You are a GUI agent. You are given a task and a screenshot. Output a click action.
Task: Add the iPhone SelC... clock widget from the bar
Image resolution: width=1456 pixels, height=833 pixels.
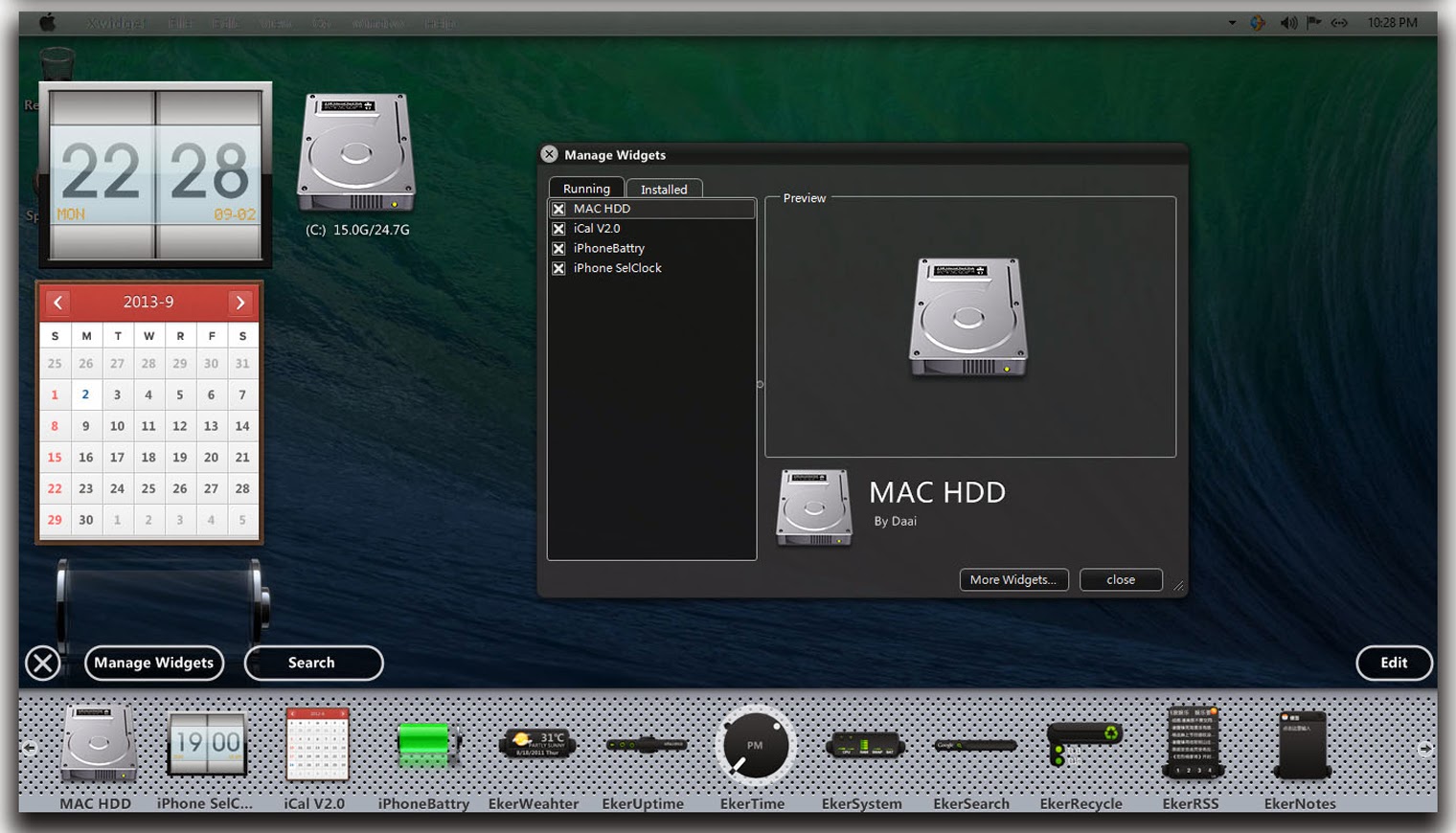point(207,743)
